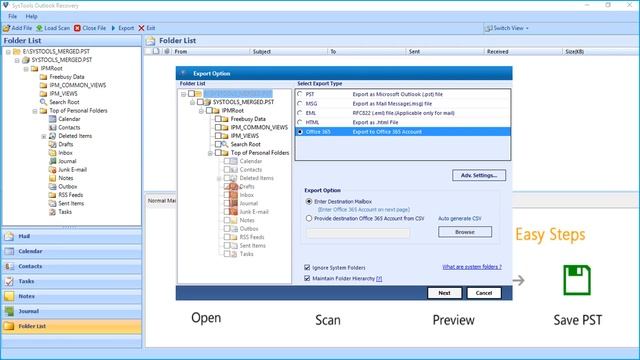Select Inbox icon in left folder tree

52,153
